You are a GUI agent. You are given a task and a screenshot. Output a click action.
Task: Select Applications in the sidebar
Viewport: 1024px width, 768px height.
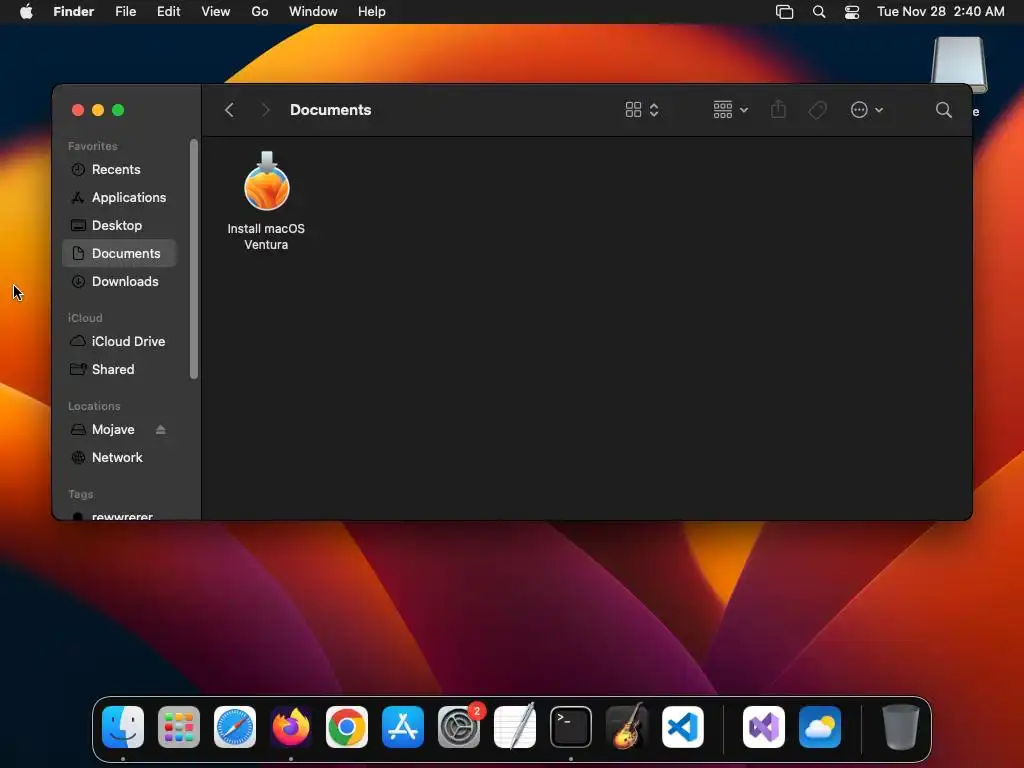point(120,197)
